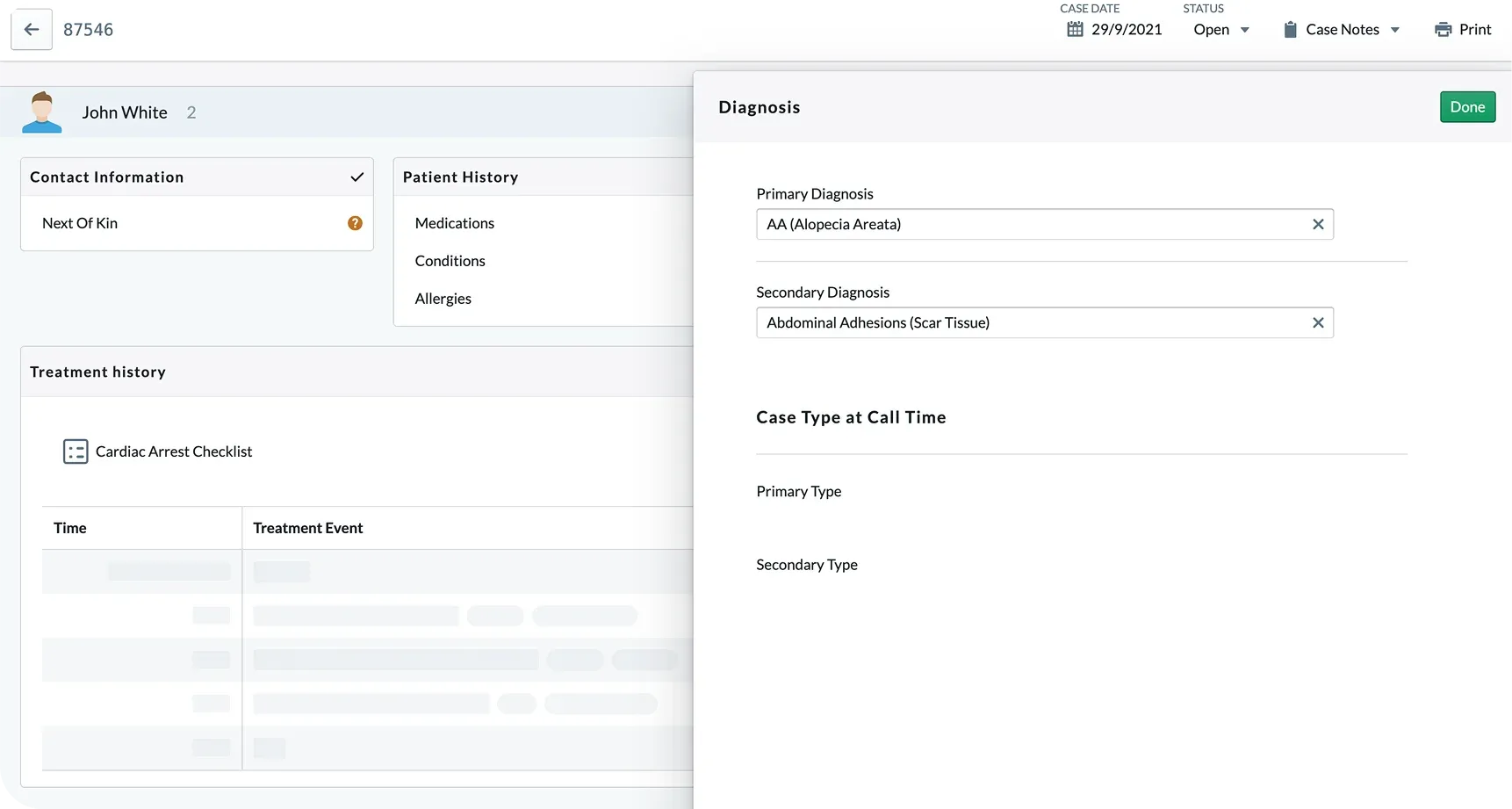
Task: Select Conditions in Patient History
Action: click(450, 261)
